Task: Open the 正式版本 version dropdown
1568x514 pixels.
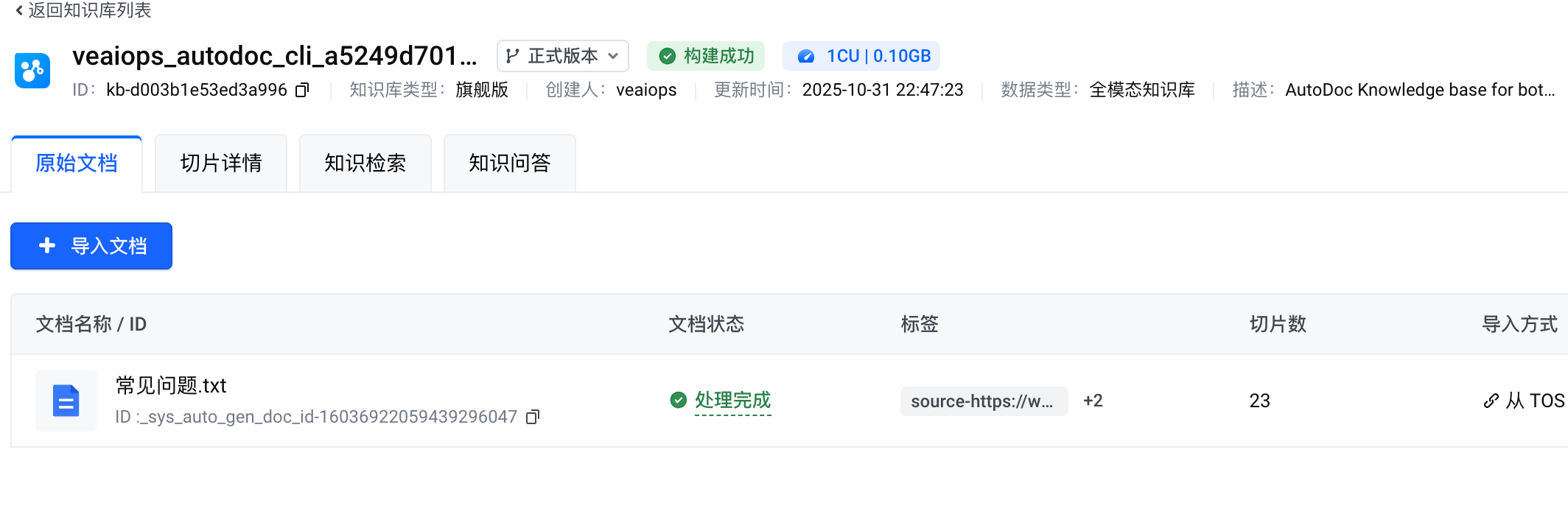Action: tap(563, 57)
